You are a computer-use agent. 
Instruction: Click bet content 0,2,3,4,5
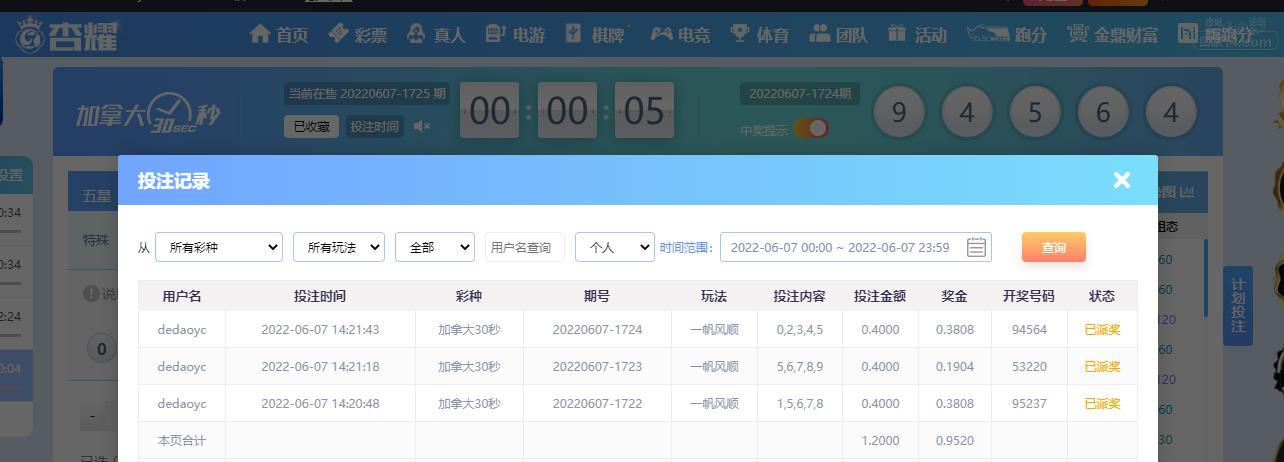pos(800,329)
